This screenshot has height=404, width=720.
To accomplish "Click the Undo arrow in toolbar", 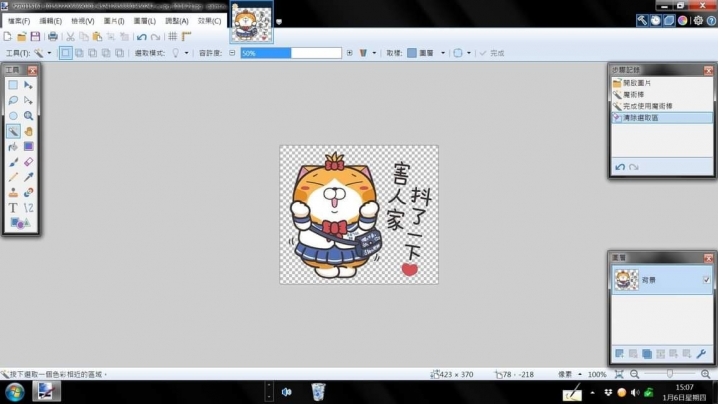I will [141, 36].
